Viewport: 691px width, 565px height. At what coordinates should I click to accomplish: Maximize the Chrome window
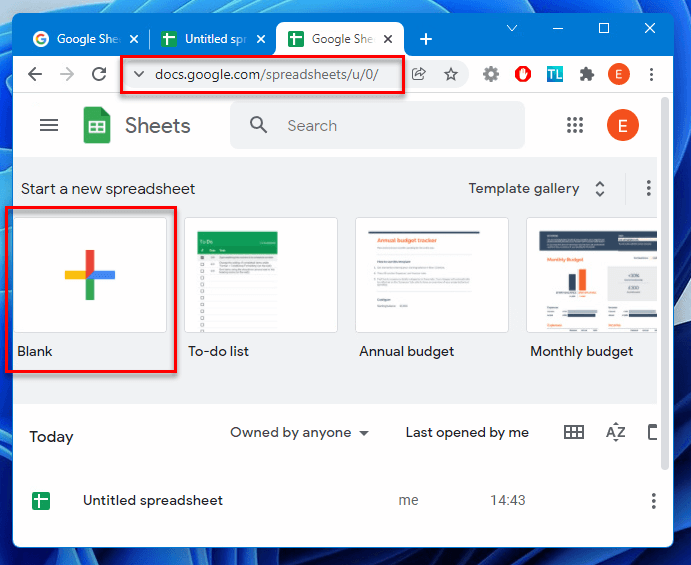604,28
